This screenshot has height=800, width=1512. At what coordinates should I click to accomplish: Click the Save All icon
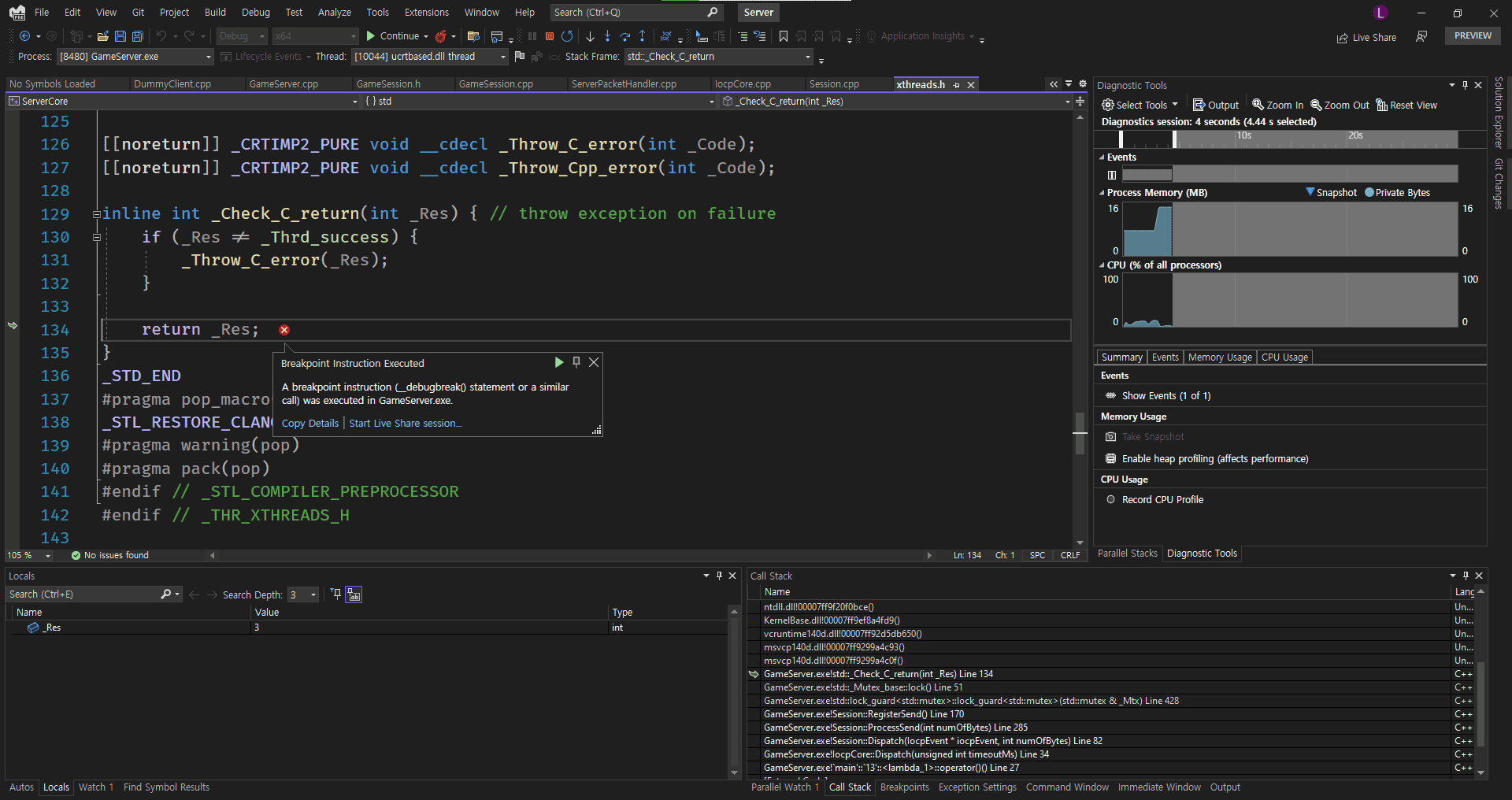138,36
